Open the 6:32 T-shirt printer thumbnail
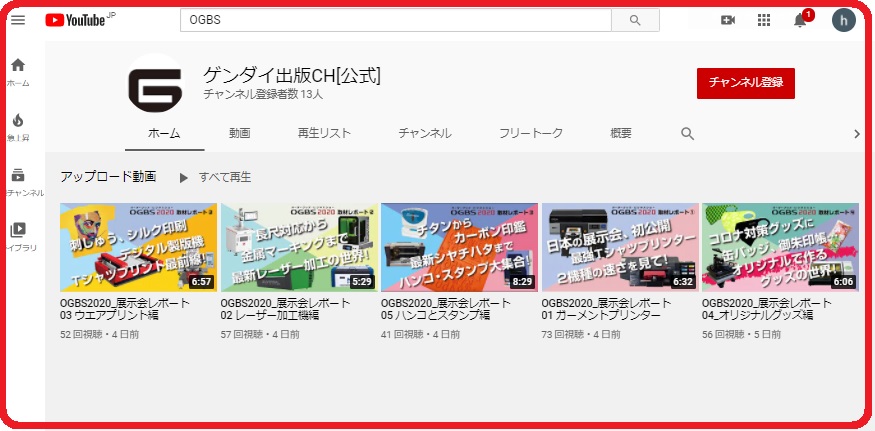Viewport: 875px width, 431px height. point(620,247)
